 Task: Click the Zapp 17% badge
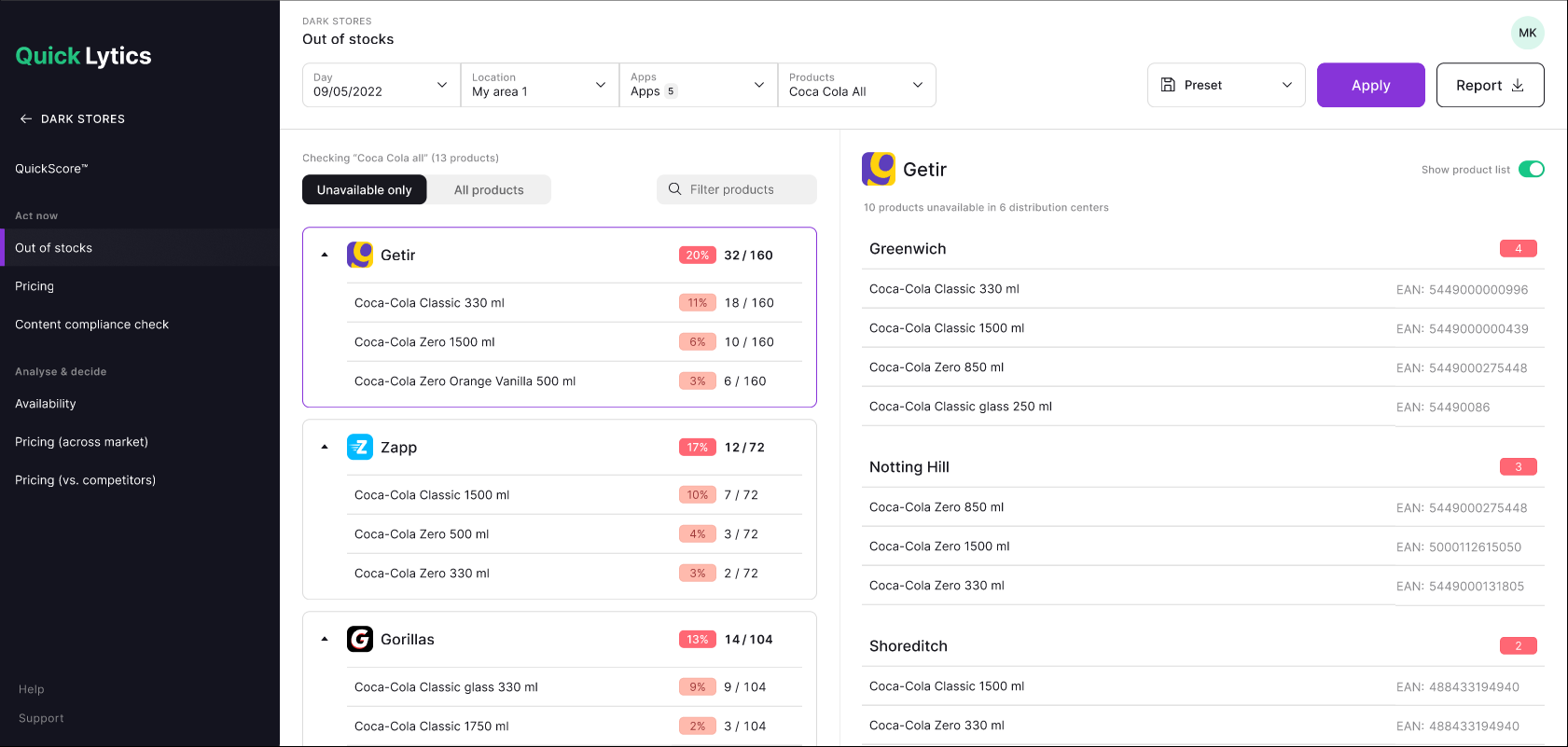pyautogui.click(x=698, y=448)
